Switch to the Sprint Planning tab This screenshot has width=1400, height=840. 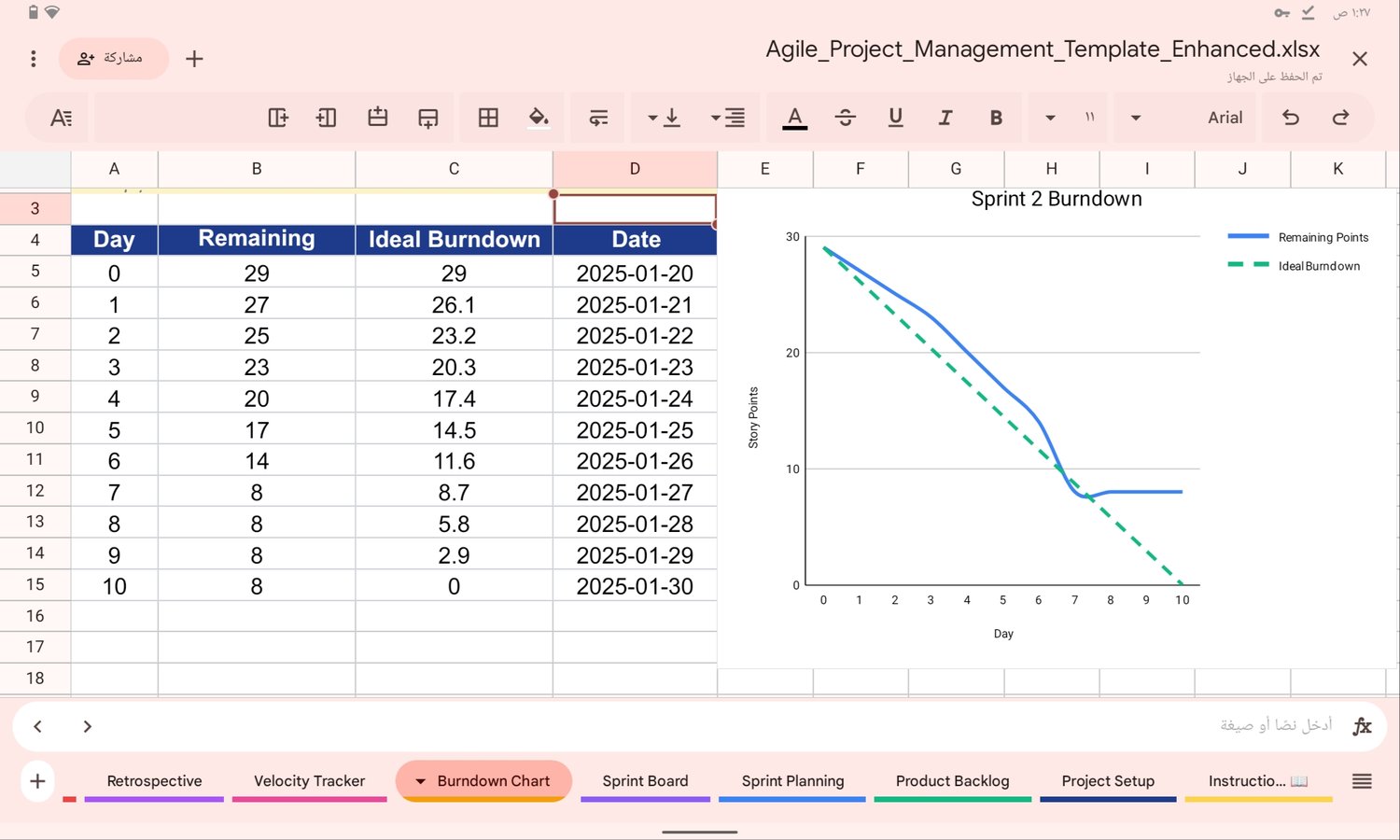[x=792, y=781]
